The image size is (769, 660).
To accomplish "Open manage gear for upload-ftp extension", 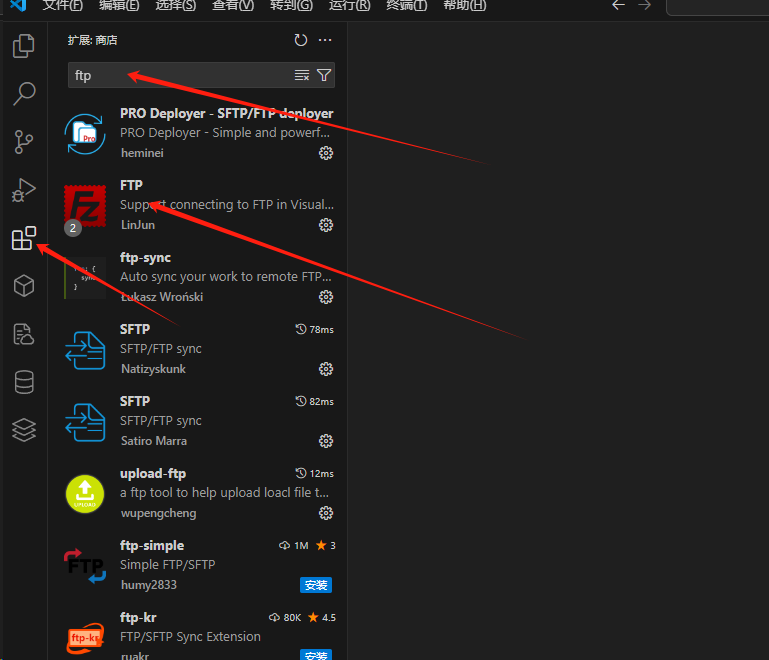I will (326, 513).
